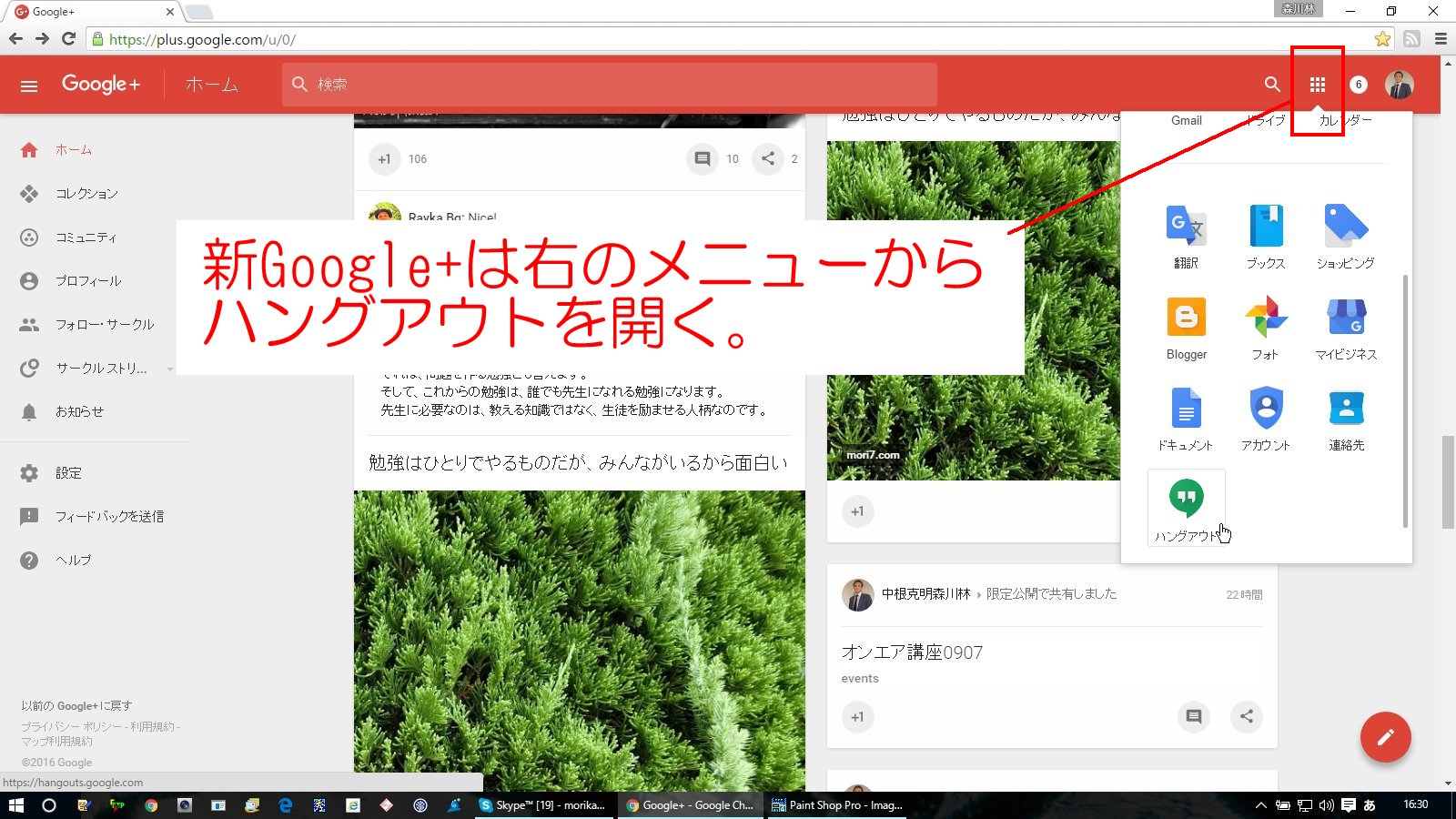Click the red compose pencil button
Screen dimensions: 1456x819
point(1385,737)
